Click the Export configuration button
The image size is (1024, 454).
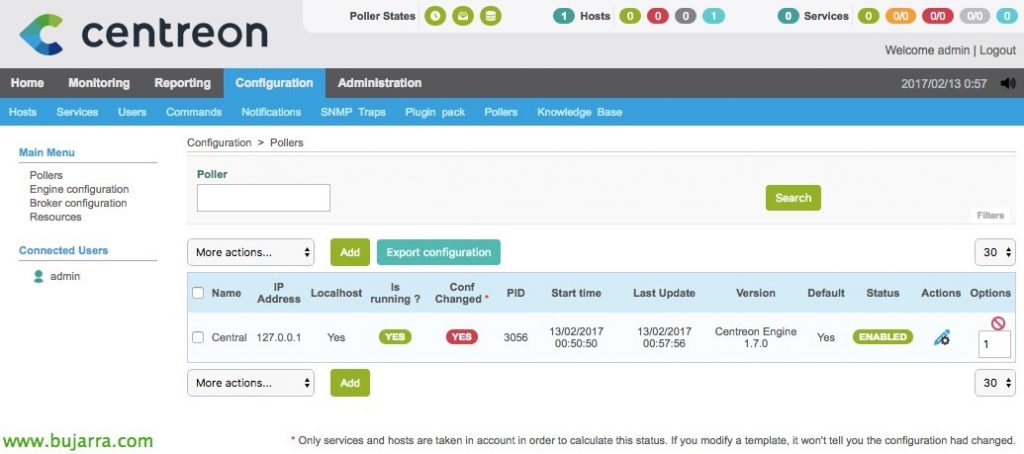tap(438, 252)
